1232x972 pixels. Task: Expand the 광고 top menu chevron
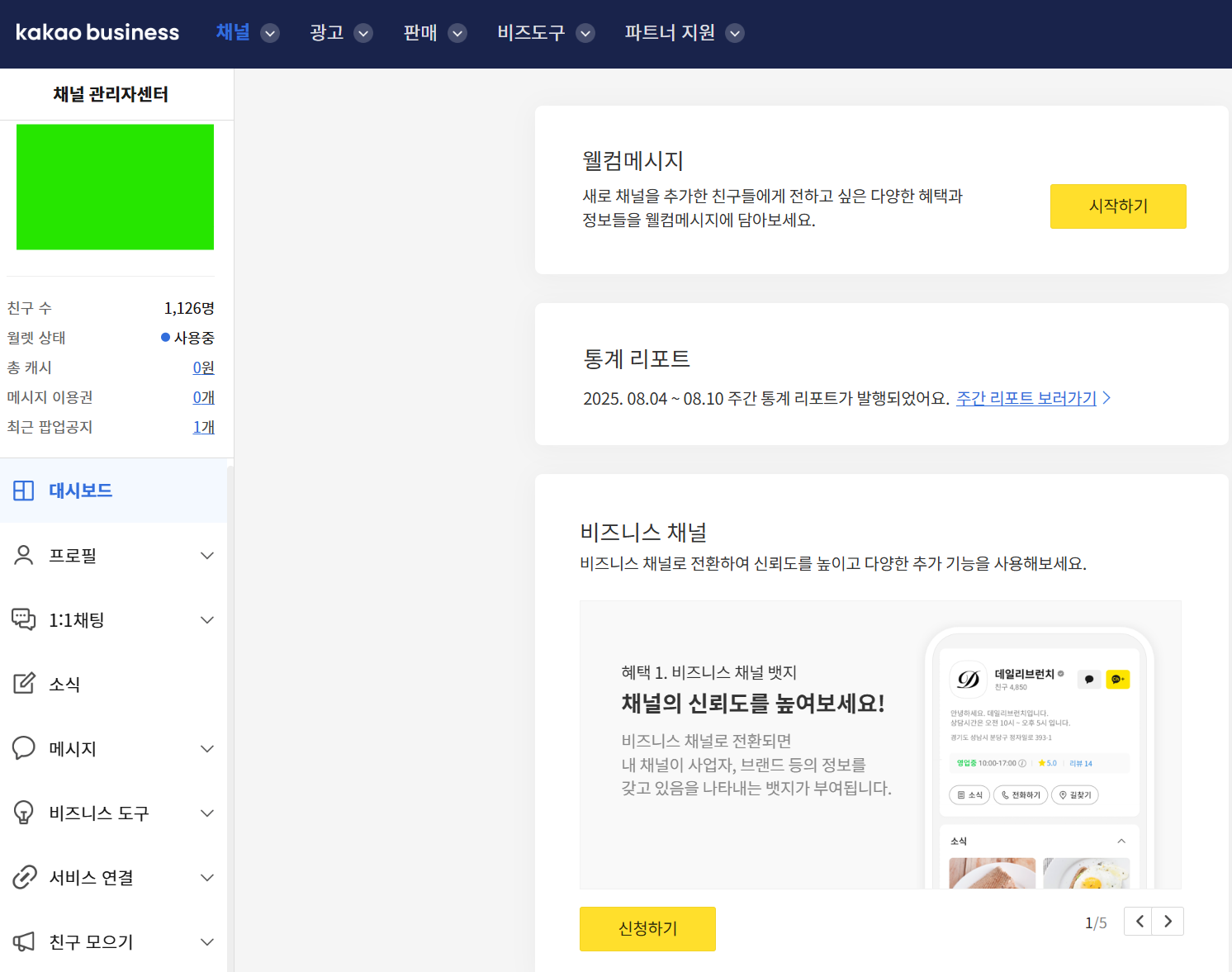tap(363, 33)
